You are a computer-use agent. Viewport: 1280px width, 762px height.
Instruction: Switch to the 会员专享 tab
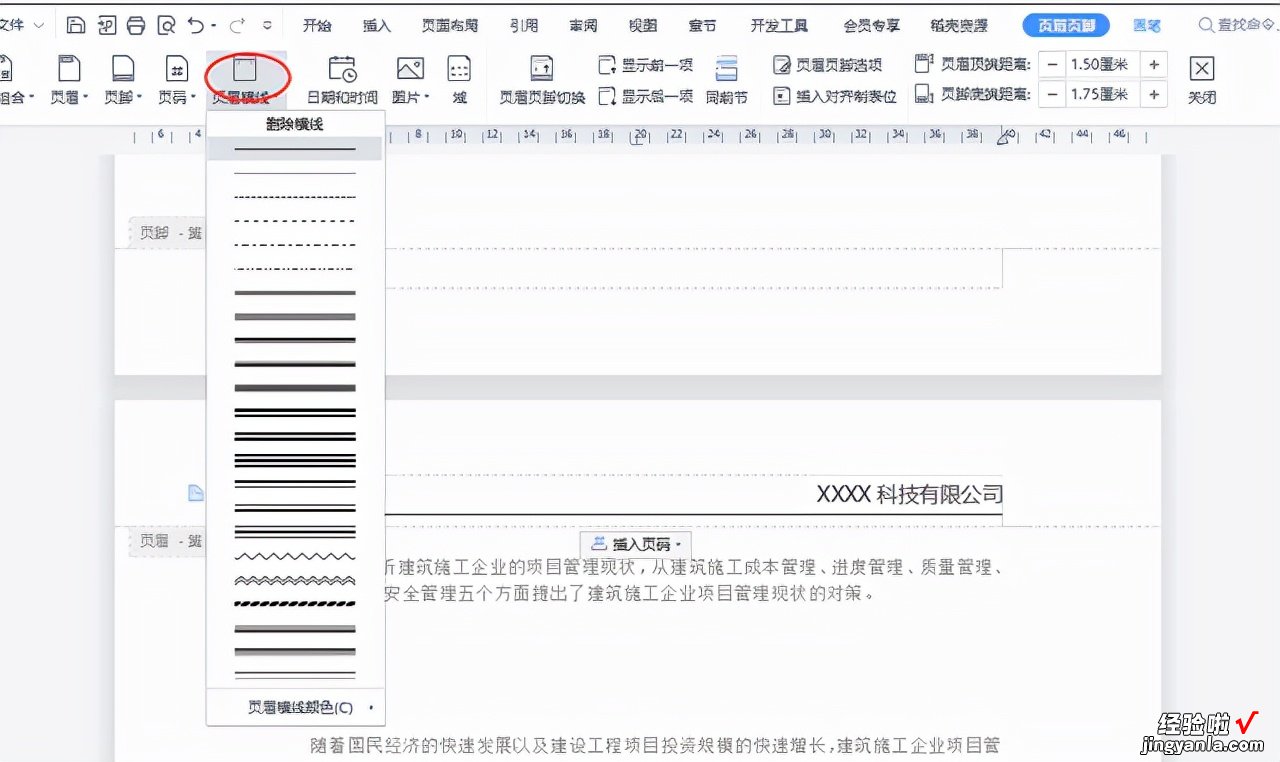(872, 26)
